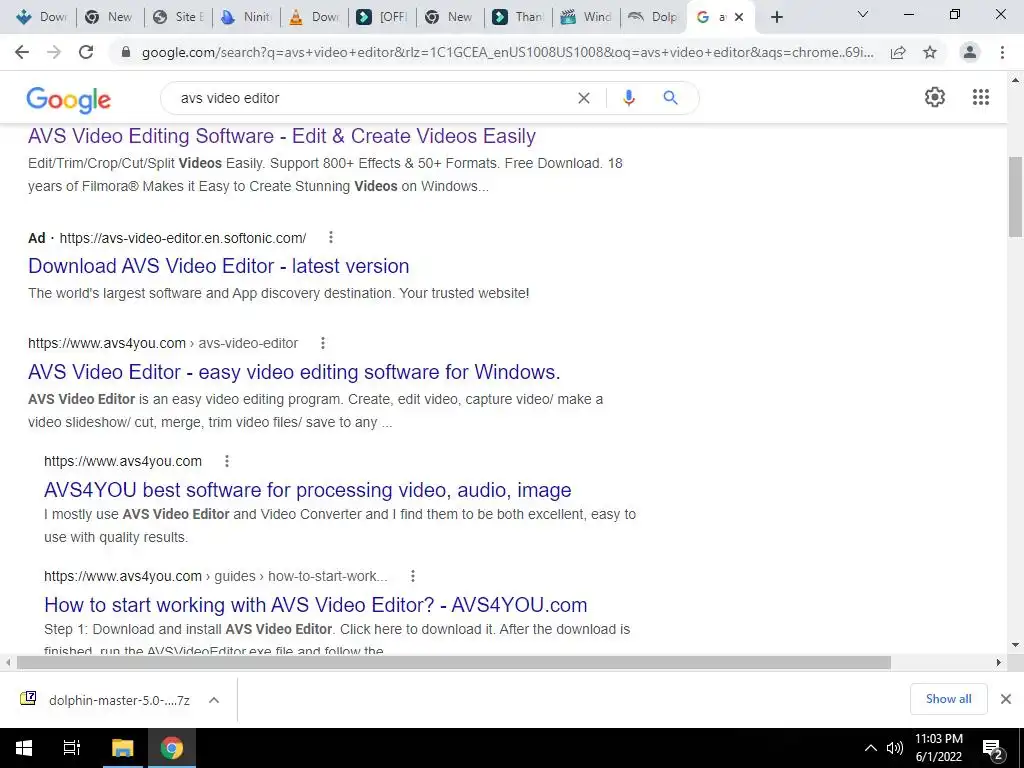Screen dimensions: 1024x768
Task: Show hidden system tray icons
Action: (871, 748)
